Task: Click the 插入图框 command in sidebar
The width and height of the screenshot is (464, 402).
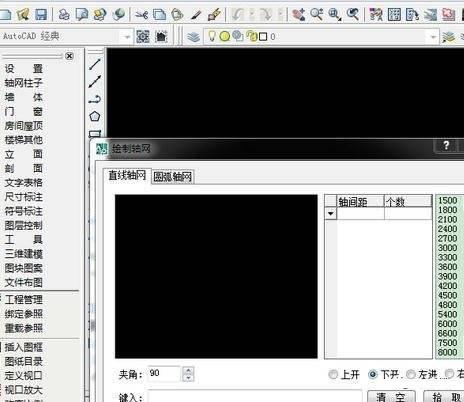Action: (x=23, y=347)
